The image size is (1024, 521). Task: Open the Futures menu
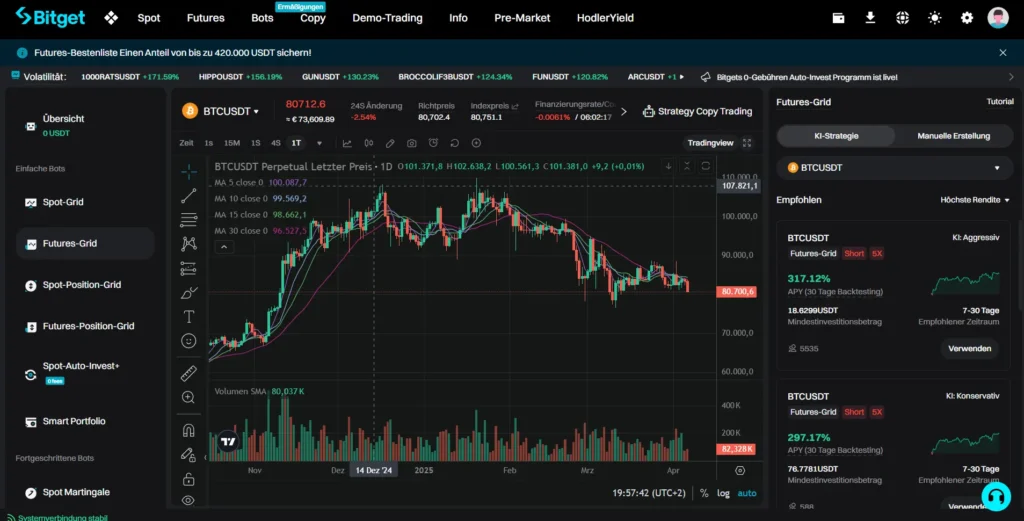point(206,18)
